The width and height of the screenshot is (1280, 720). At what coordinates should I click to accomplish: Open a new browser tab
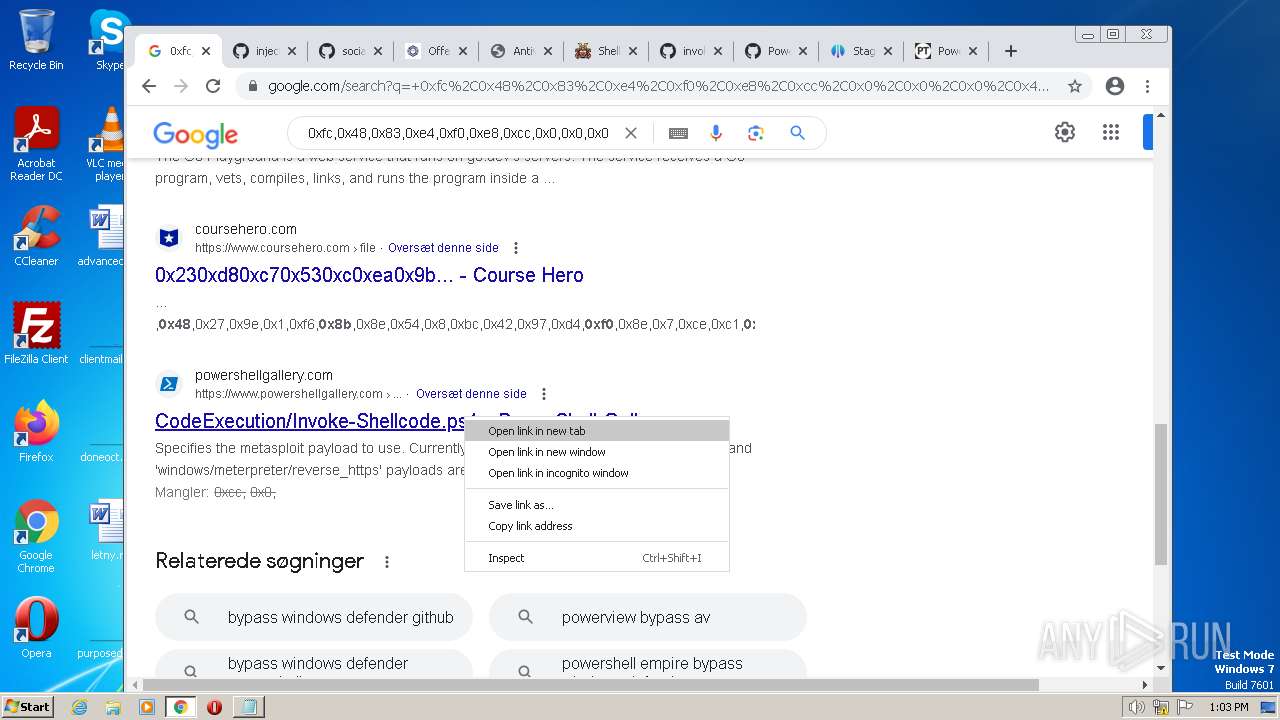click(x=1011, y=51)
